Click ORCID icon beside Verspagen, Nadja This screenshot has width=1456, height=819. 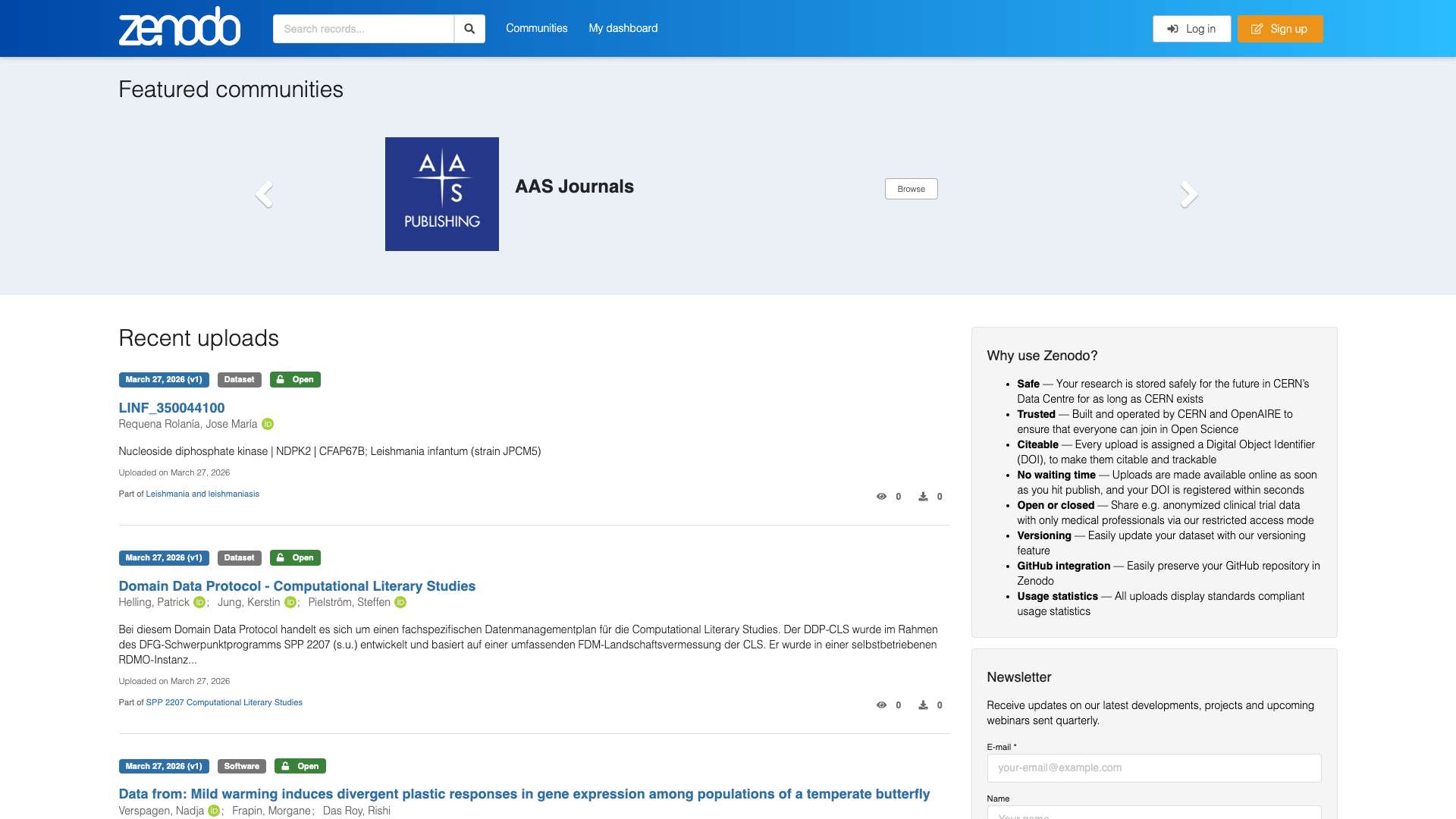214,811
